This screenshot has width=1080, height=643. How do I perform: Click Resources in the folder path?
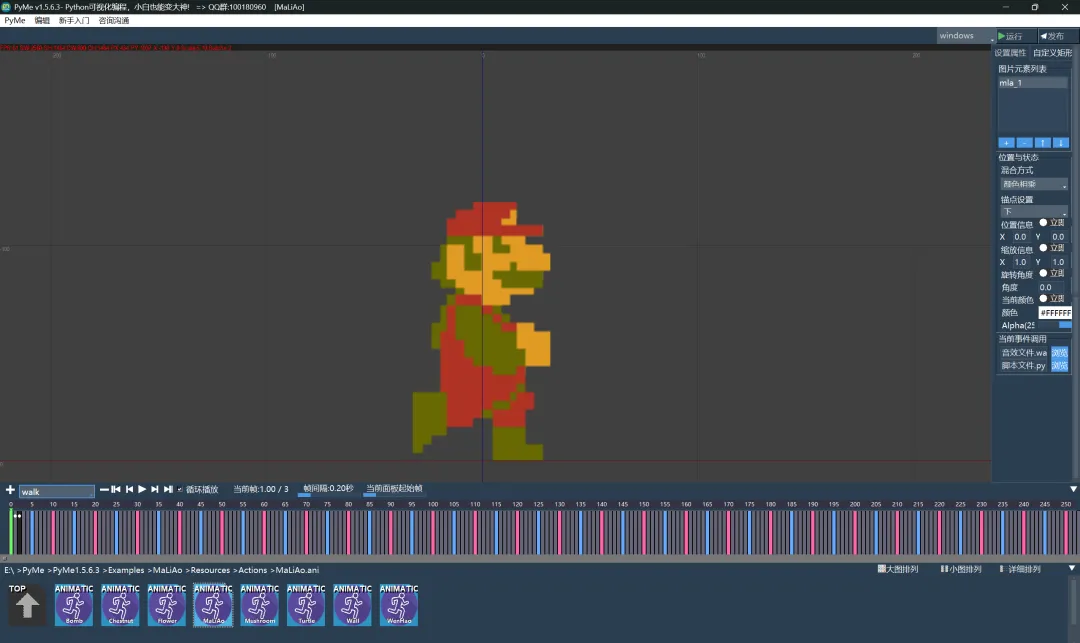[210, 570]
